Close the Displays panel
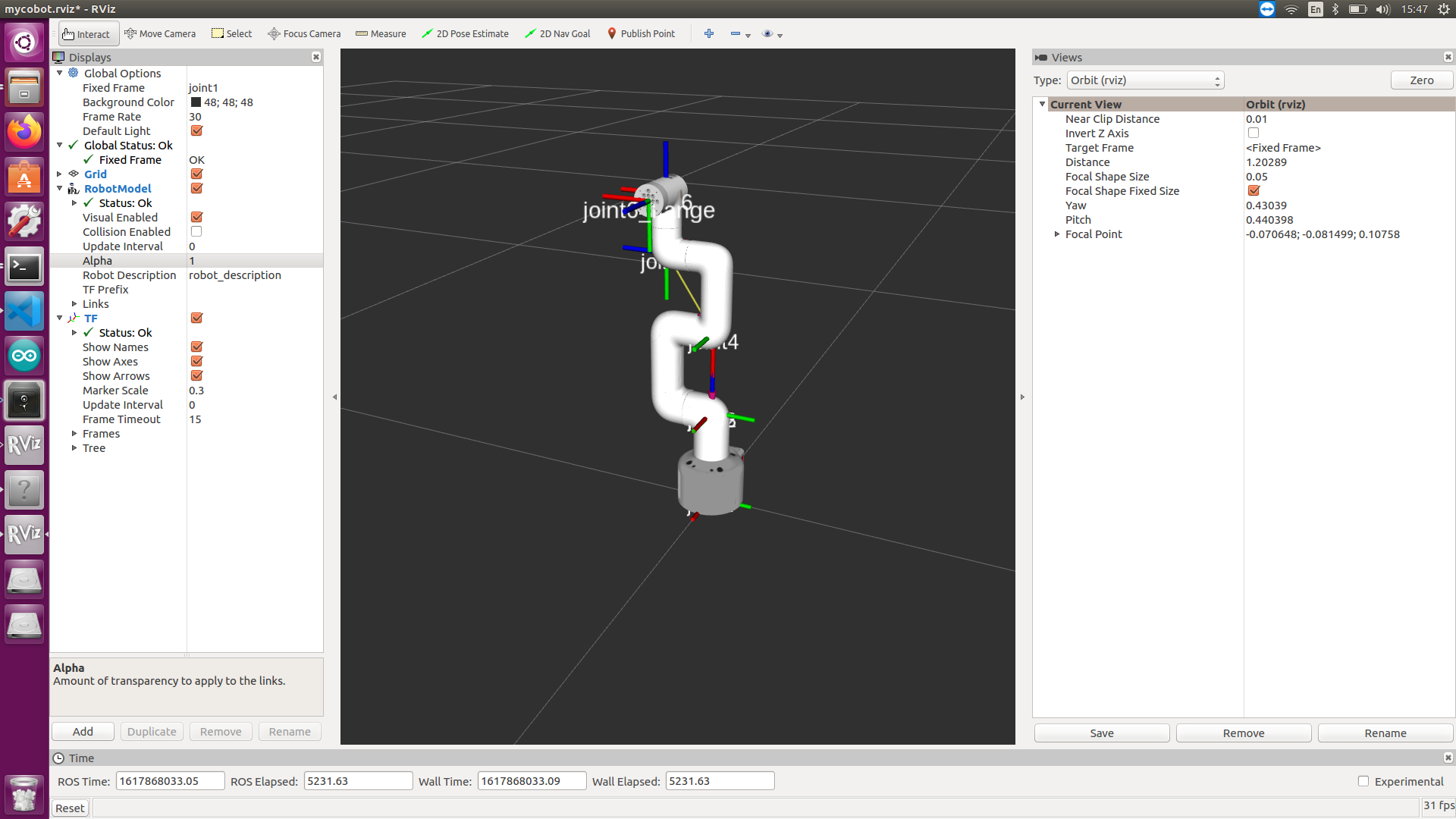 coord(316,58)
